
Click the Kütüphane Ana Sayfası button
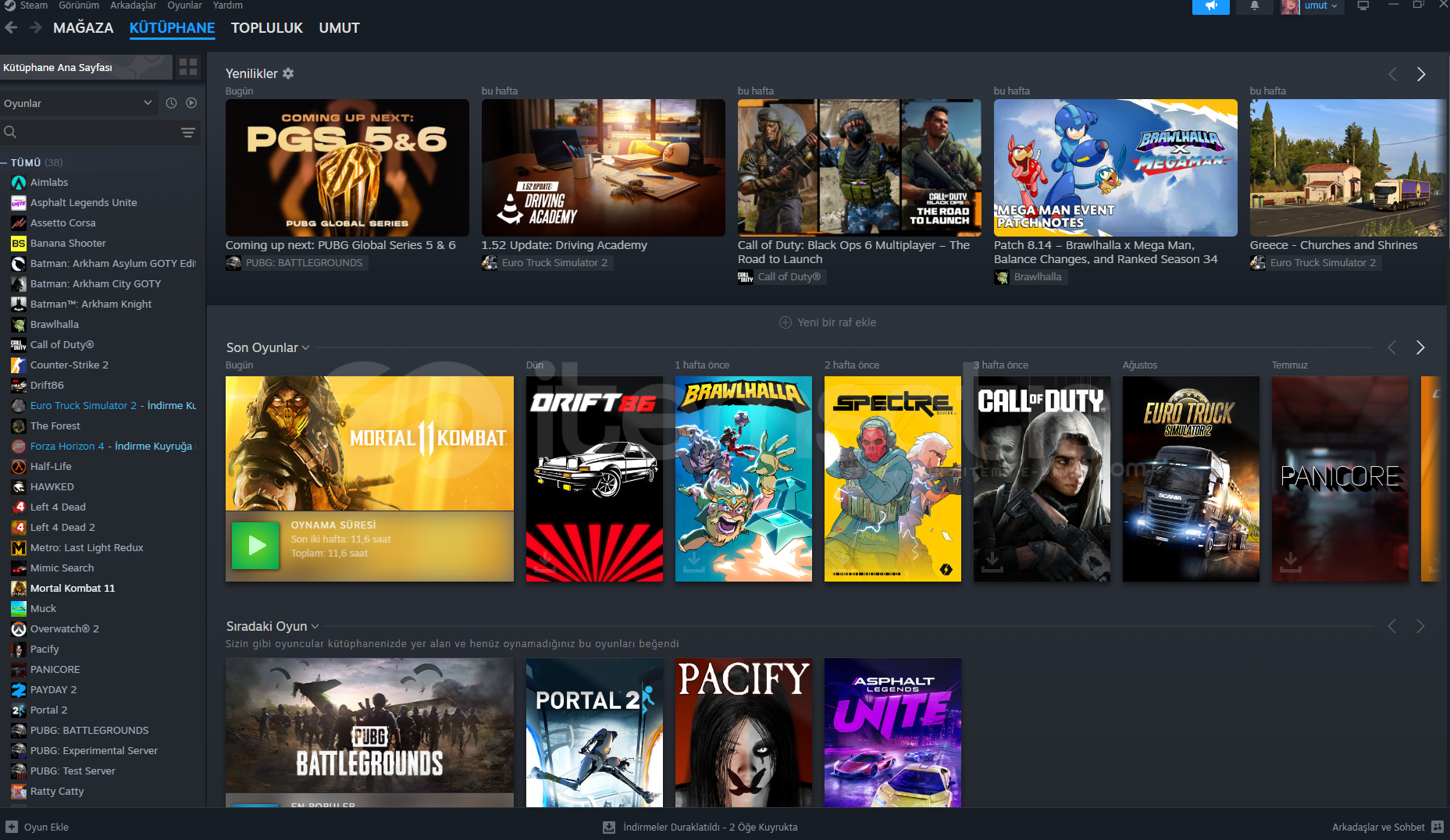tap(86, 67)
